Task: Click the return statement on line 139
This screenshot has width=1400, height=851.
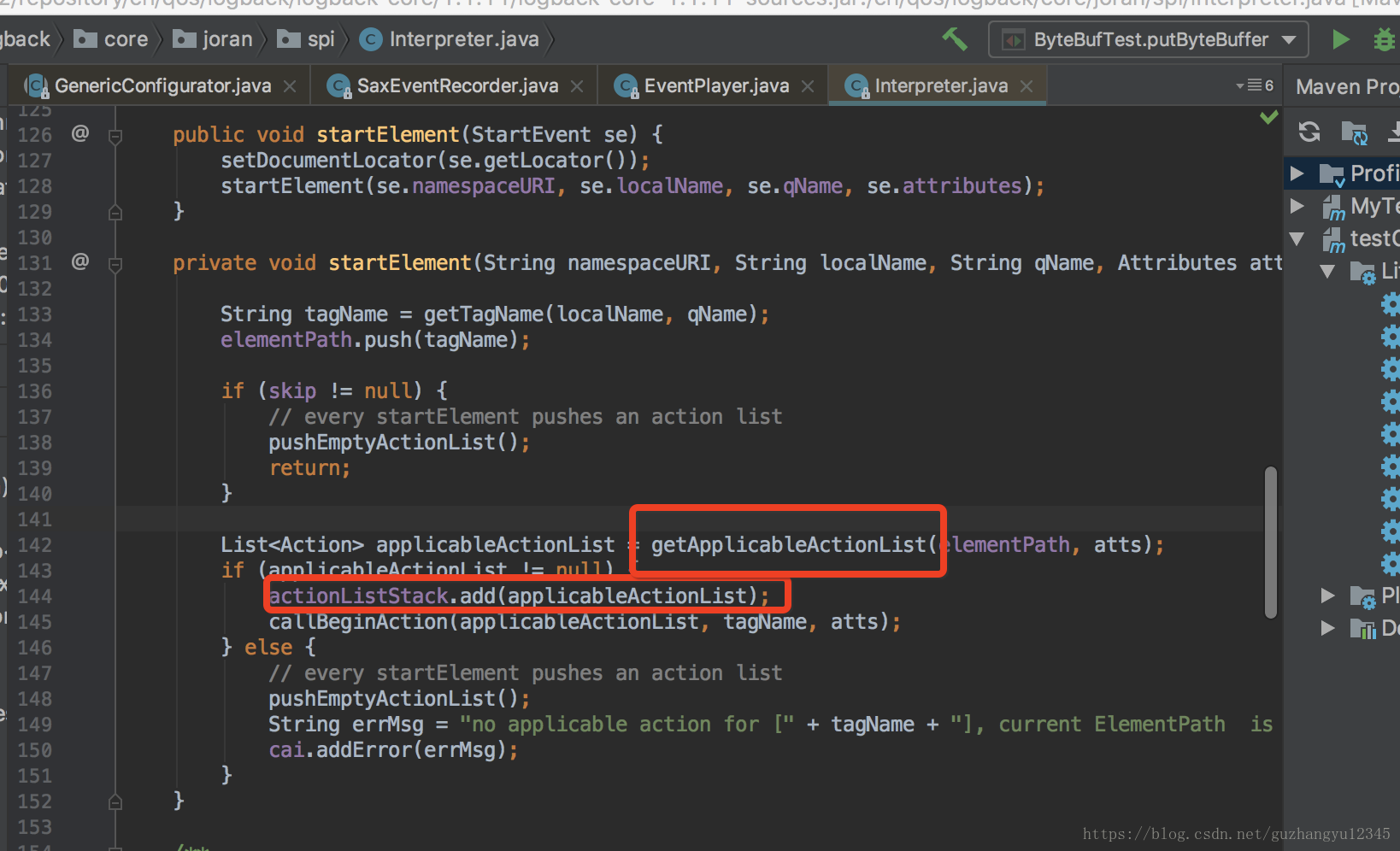Action: pyautogui.click(x=309, y=467)
